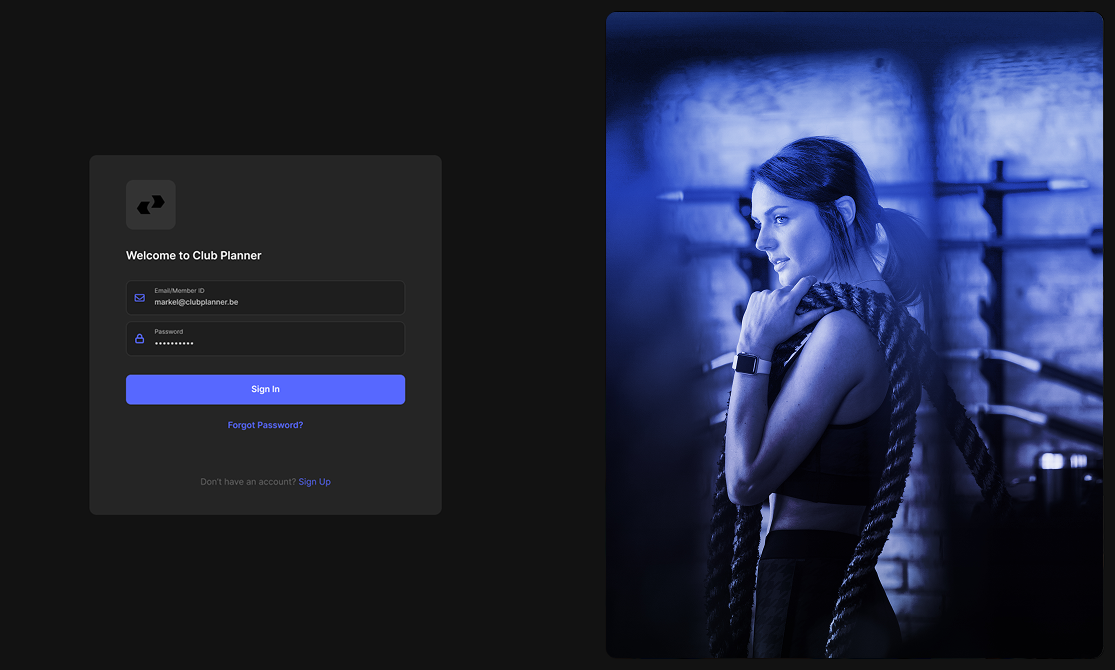
Task: Click the Don't have an account? text
Action: [248, 482]
